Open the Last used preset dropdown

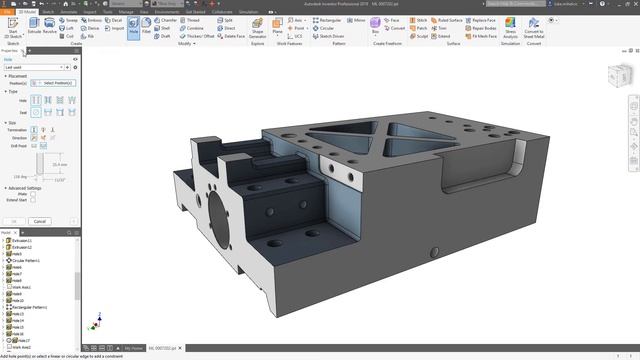point(34,67)
